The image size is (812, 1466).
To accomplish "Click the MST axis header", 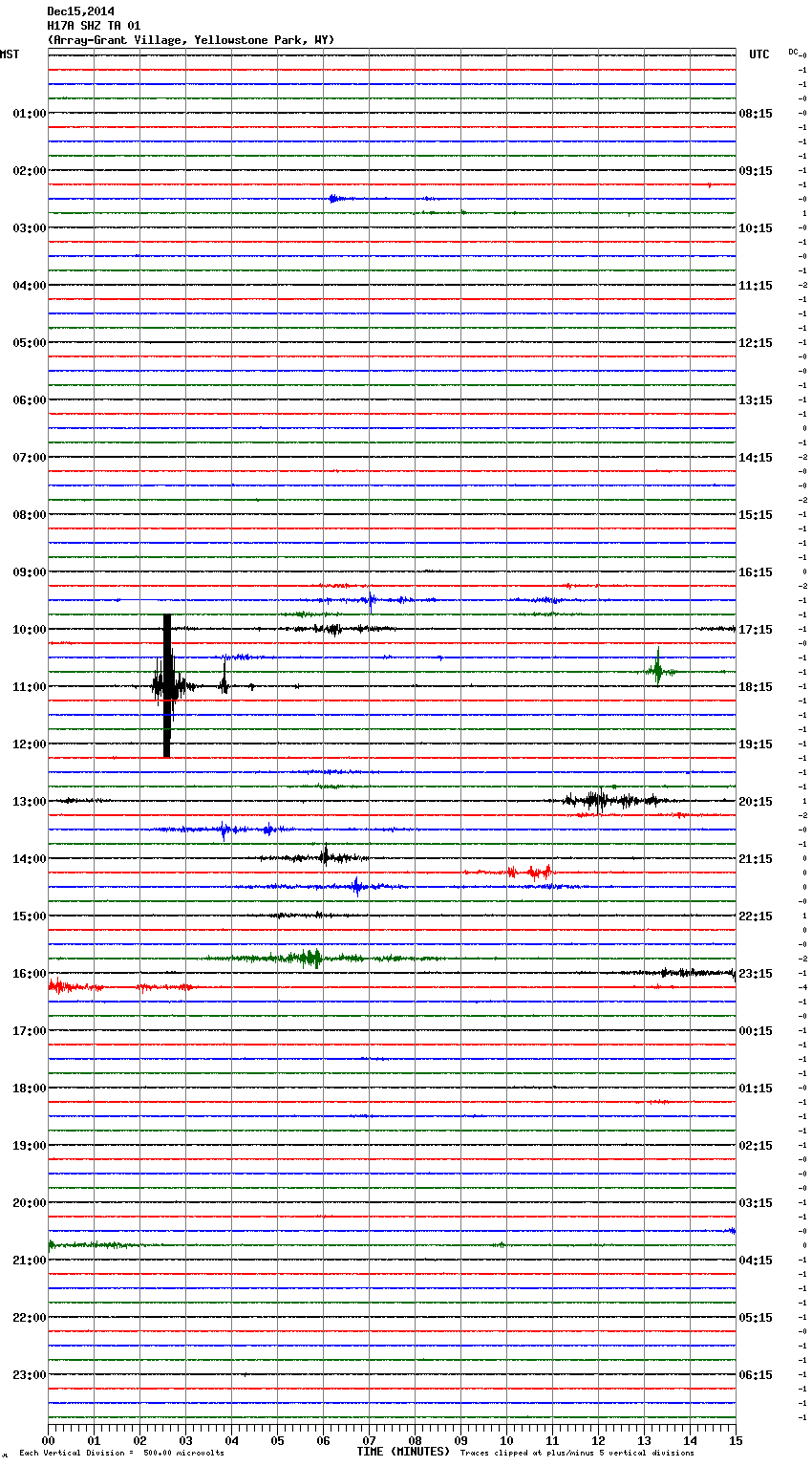I will coord(10,54).
